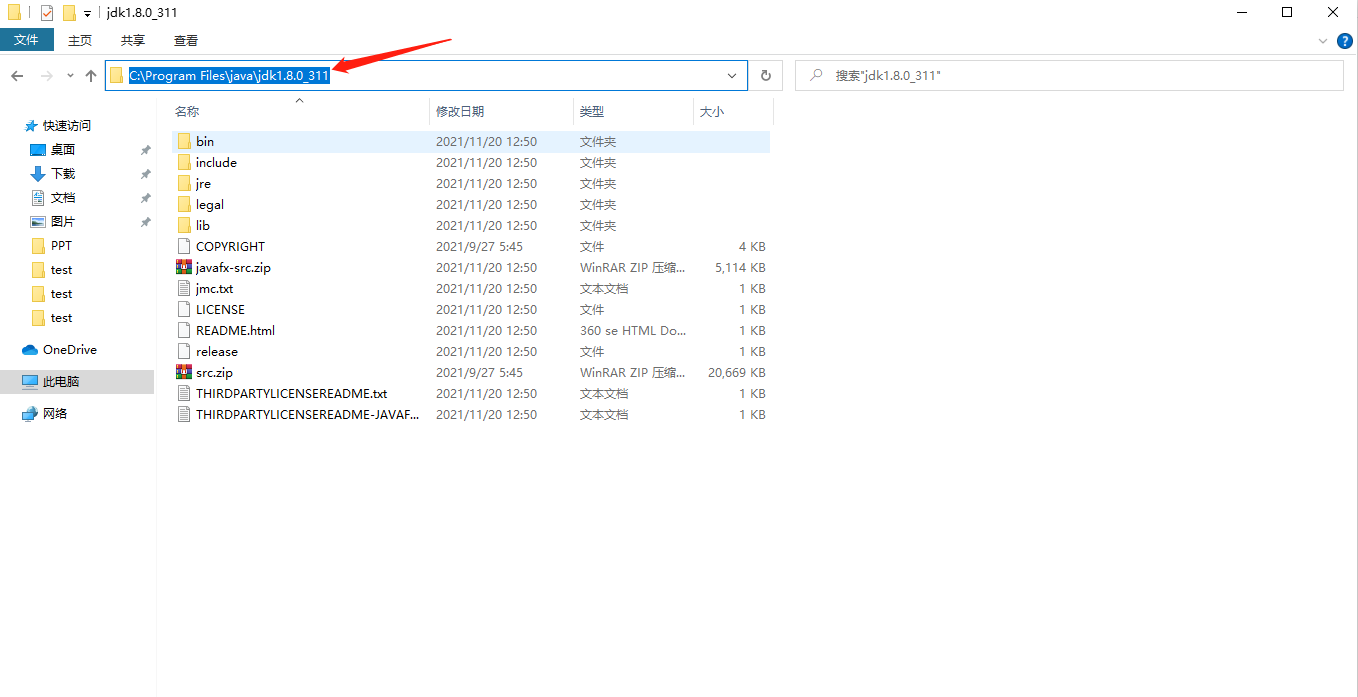This screenshot has width=1358, height=697.
Task: Click the 360 se HTML Do... type cell
Action: click(633, 331)
